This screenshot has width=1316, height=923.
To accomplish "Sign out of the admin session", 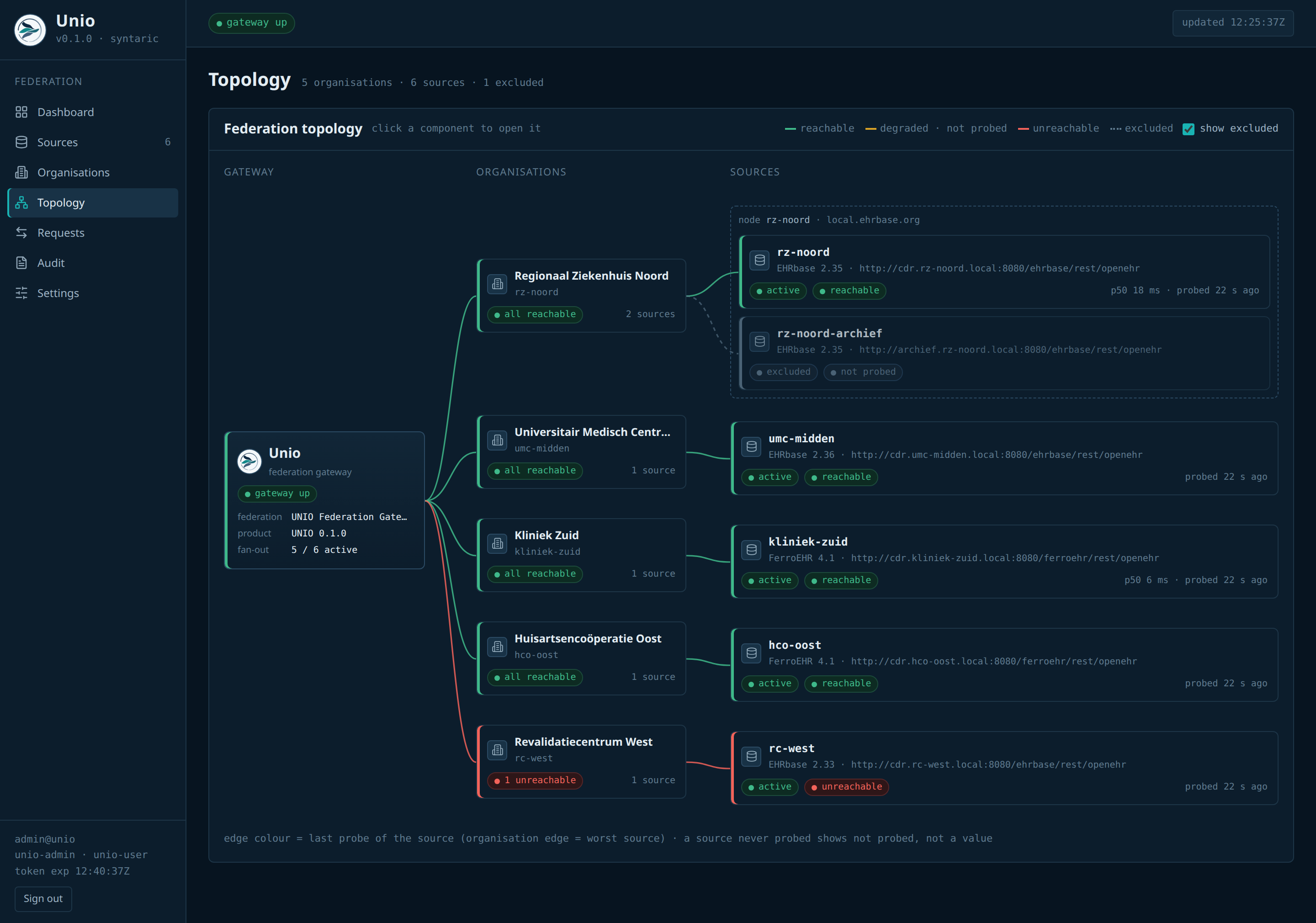I will tap(43, 898).
